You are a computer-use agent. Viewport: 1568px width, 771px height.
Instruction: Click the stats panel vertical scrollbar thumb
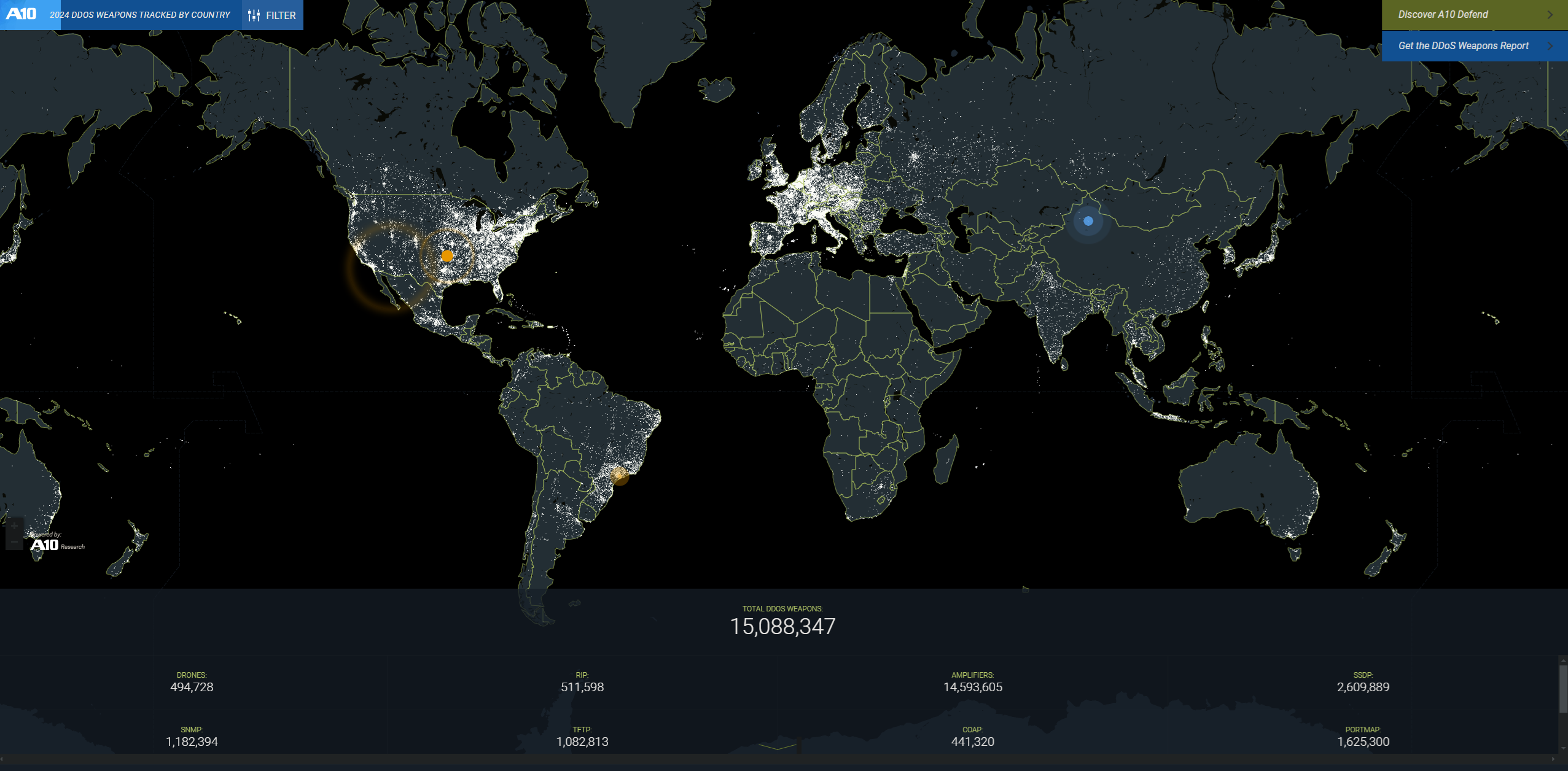tap(1563, 688)
